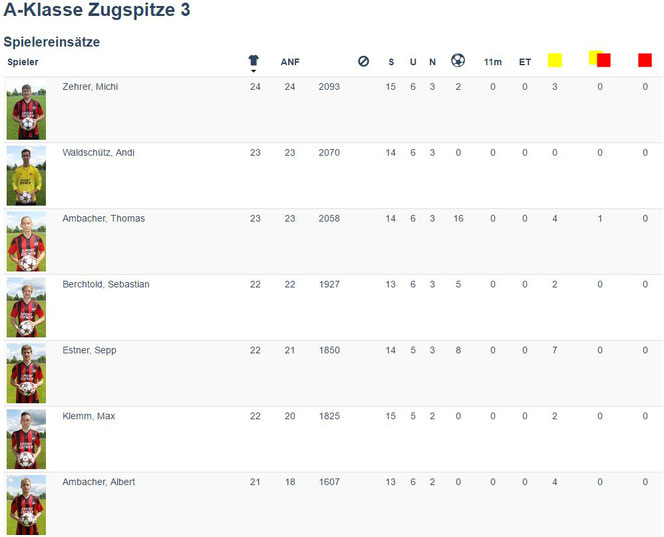
Task: Click the Spieler column header
Action: pyautogui.click(x=23, y=62)
